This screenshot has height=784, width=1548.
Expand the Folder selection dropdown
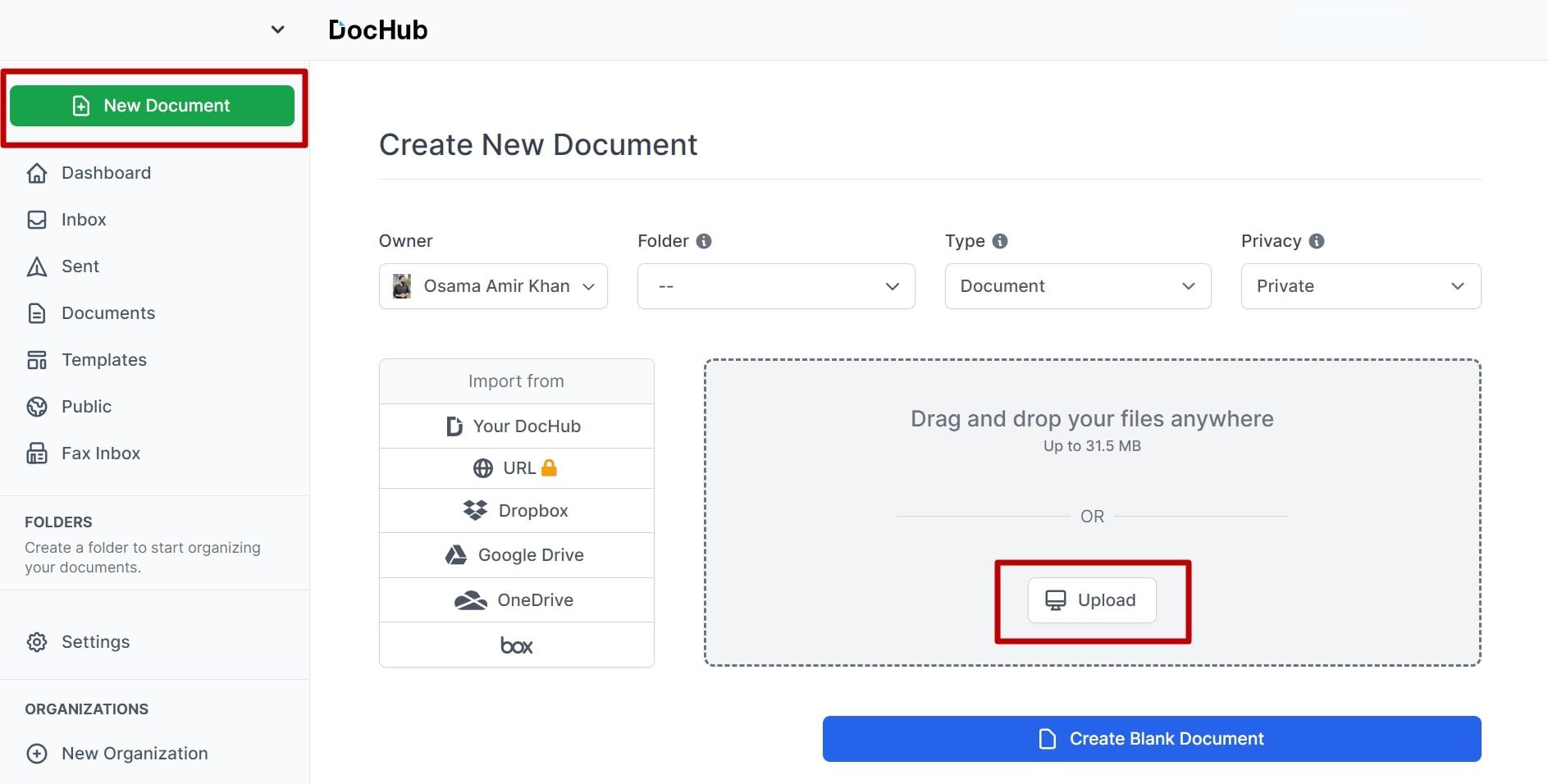coord(775,286)
